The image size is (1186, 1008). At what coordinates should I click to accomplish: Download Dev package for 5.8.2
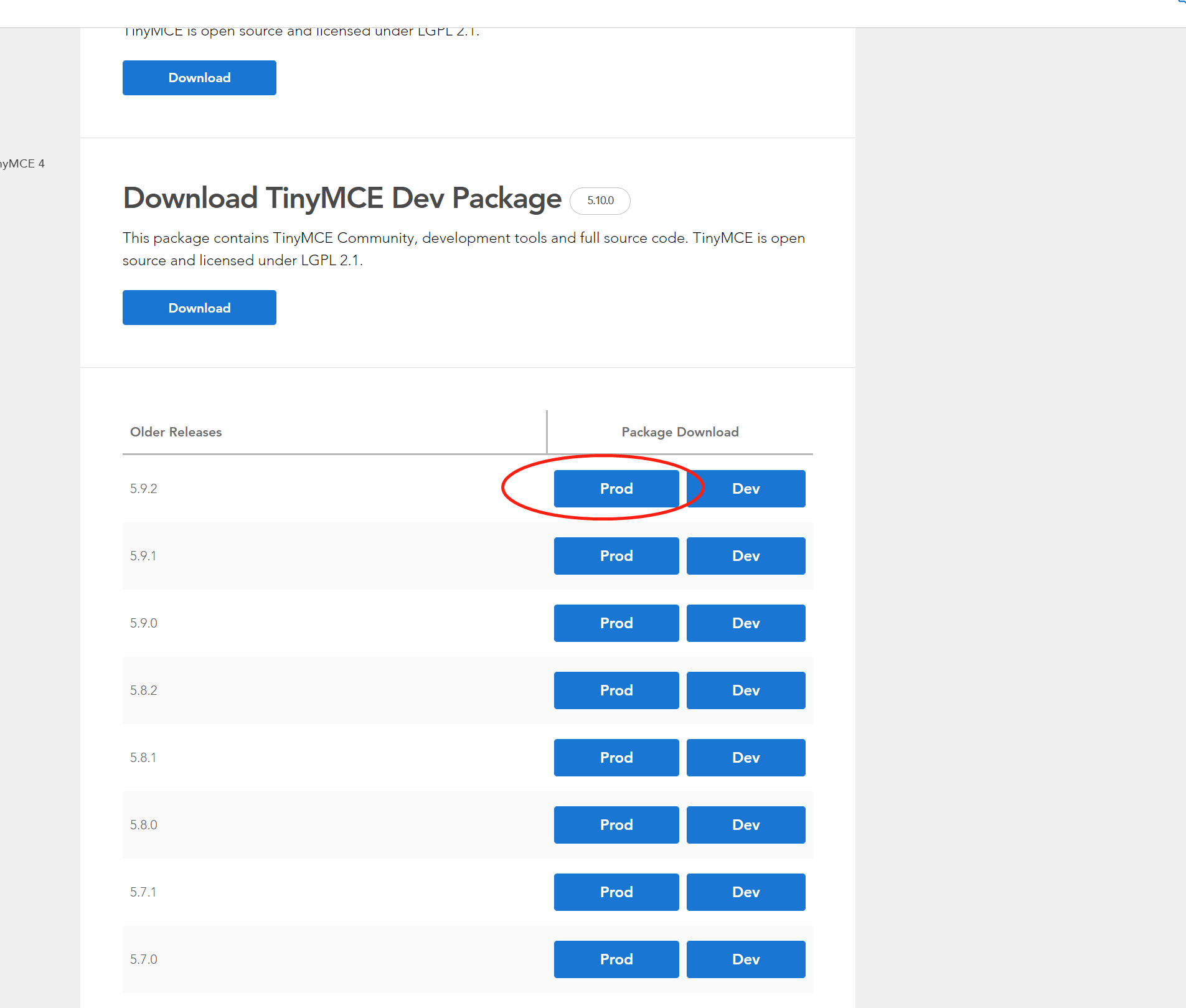pos(745,690)
